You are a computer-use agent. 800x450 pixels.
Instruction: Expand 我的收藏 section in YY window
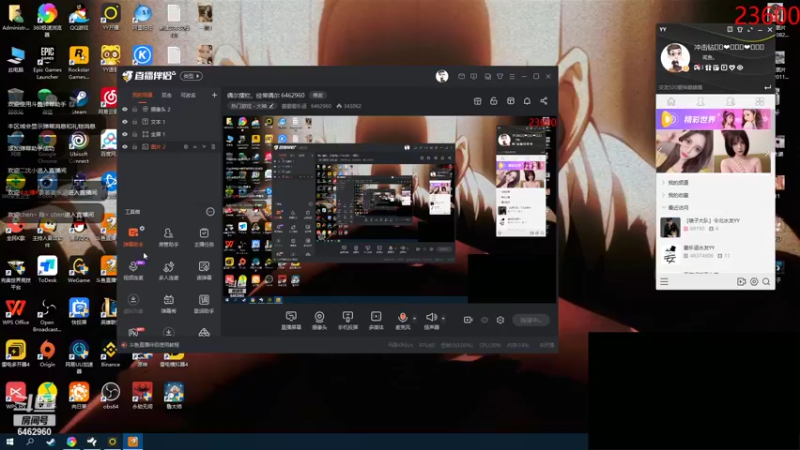pyautogui.click(x=676, y=195)
